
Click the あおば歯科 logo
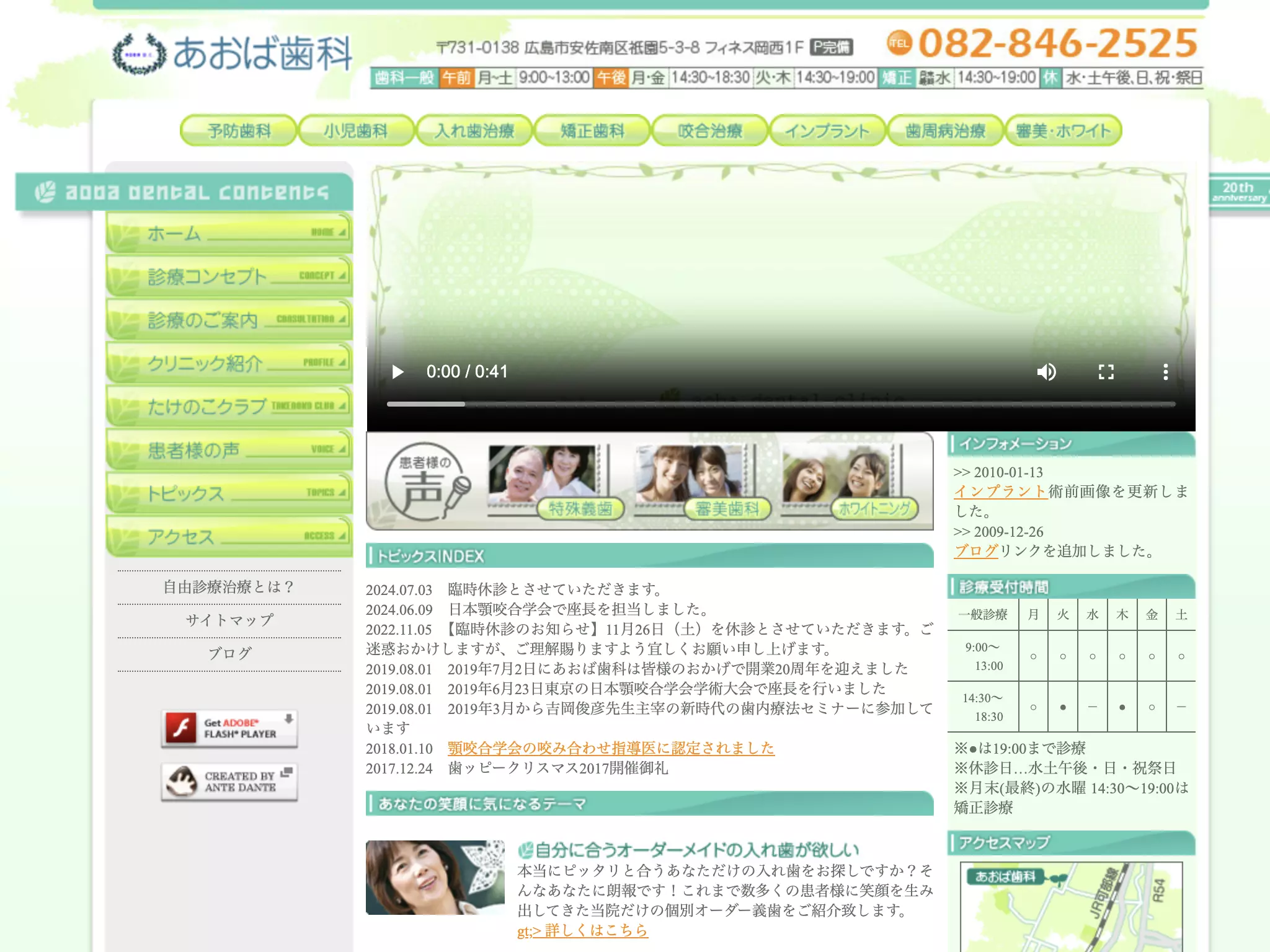tap(232, 54)
